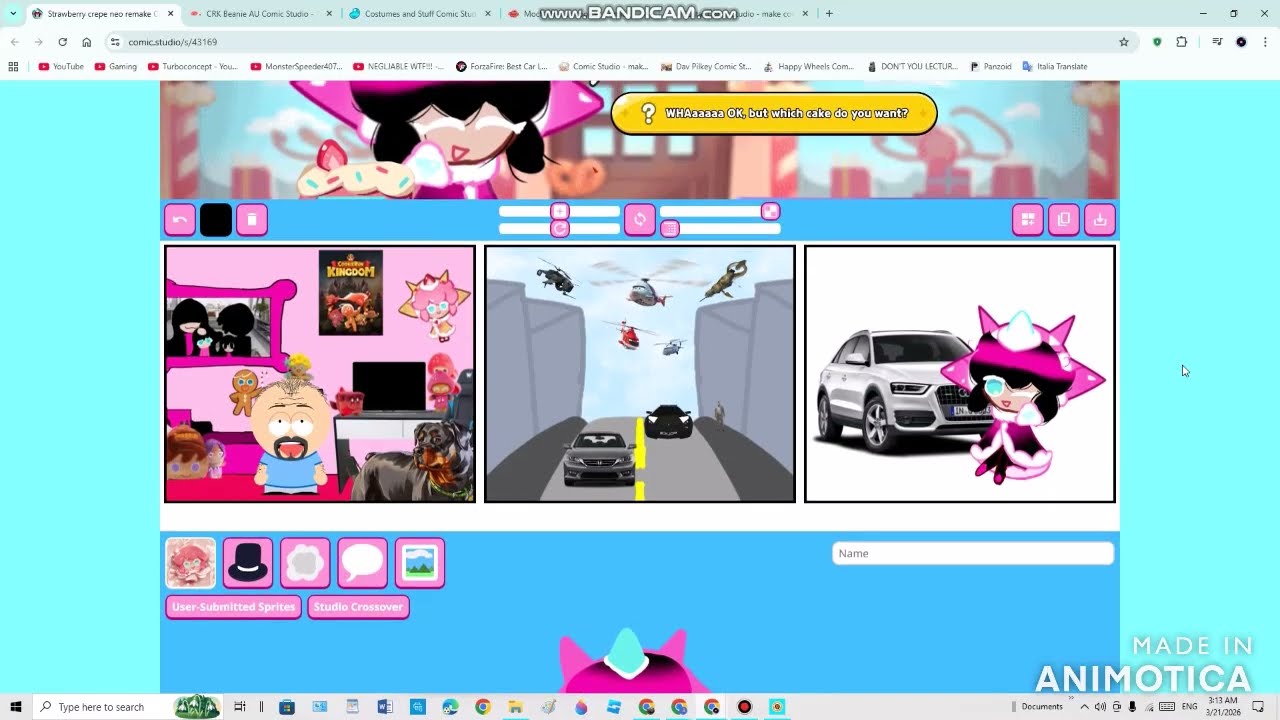This screenshot has height=720, width=1280.
Task: Click the download comic button
Action: click(1100, 220)
